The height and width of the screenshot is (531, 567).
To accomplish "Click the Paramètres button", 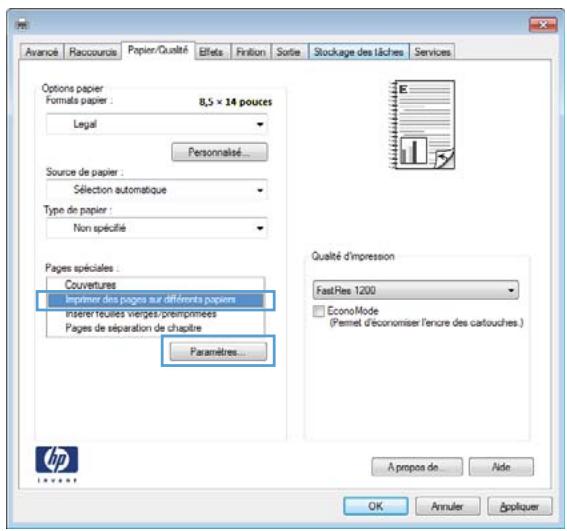I will [218, 352].
